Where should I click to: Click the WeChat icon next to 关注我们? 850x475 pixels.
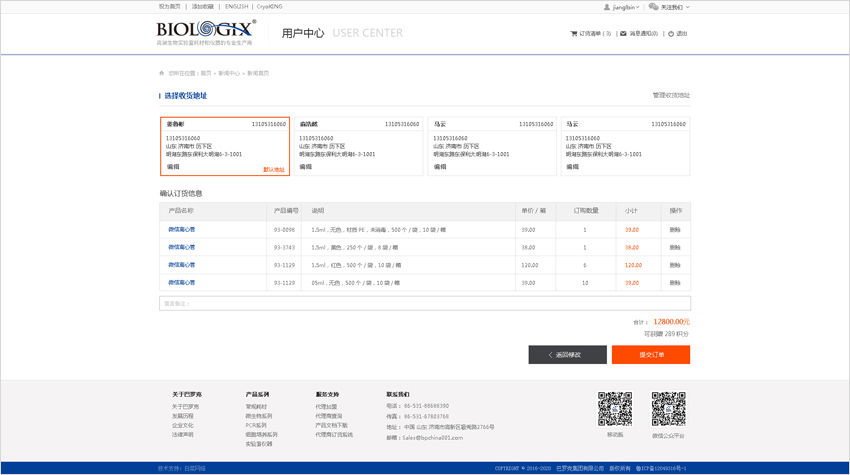[x=653, y=7]
